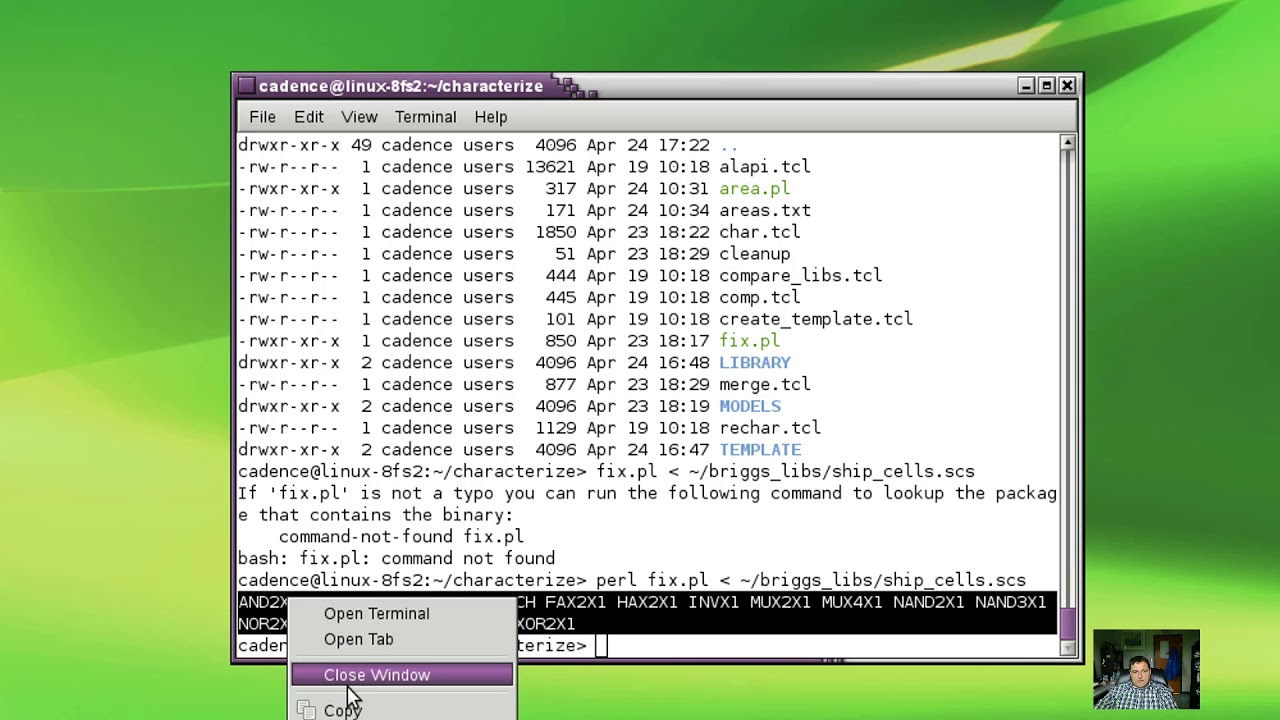This screenshot has width=1280, height=720.
Task: Click the terminal cursor at the prompt
Action: [x=601, y=646]
